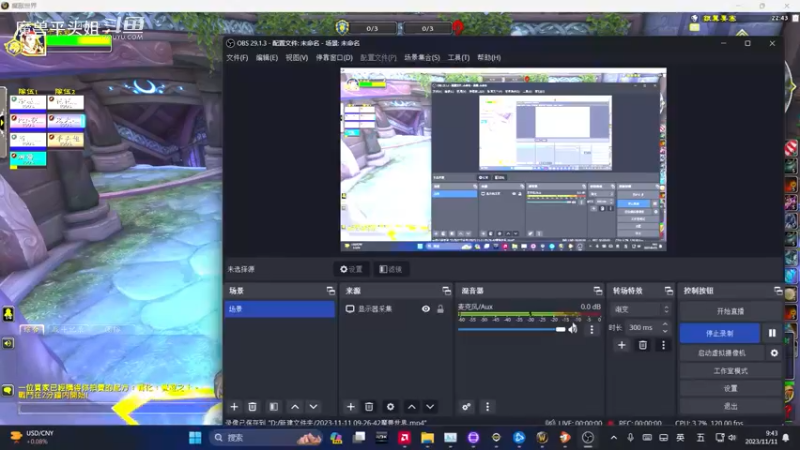Open audio mixer menu at panel bottom
Image resolution: width=800 pixels, height=450 pixels.
[487, 407]
